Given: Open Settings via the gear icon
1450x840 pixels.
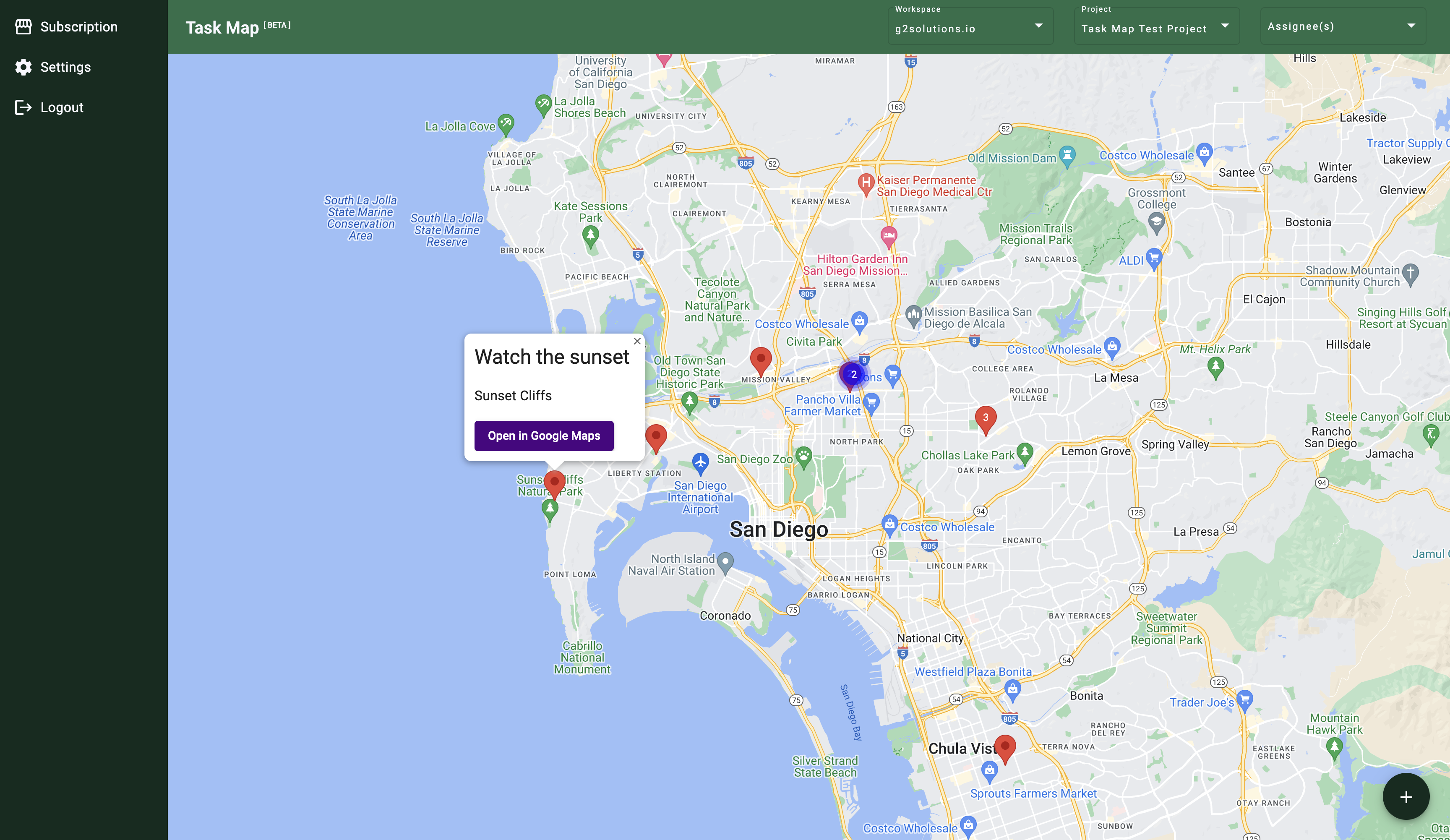Looking at the screenshot, I should tap(23, 67).
